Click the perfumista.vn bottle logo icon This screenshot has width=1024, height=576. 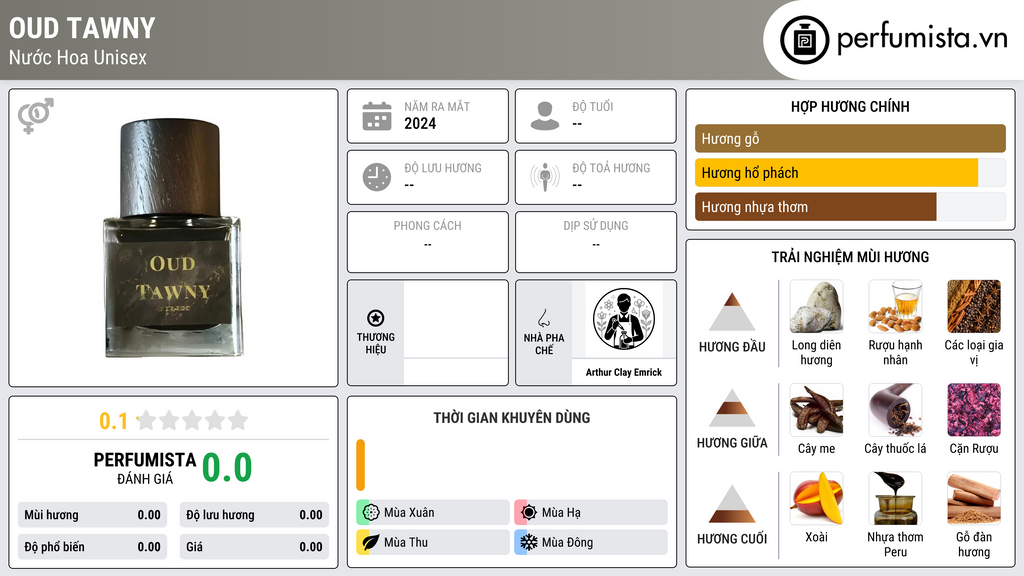point(804,40)
